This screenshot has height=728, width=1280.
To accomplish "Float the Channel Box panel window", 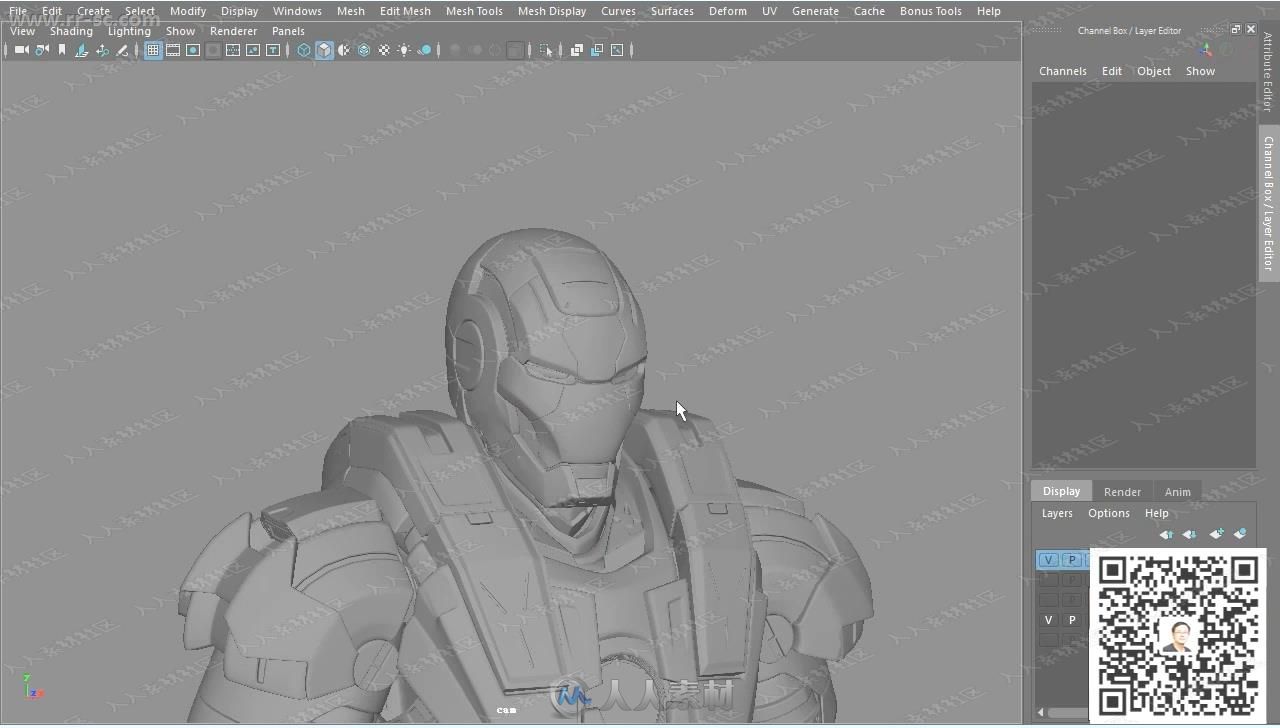I will [x=1235, y=30].
